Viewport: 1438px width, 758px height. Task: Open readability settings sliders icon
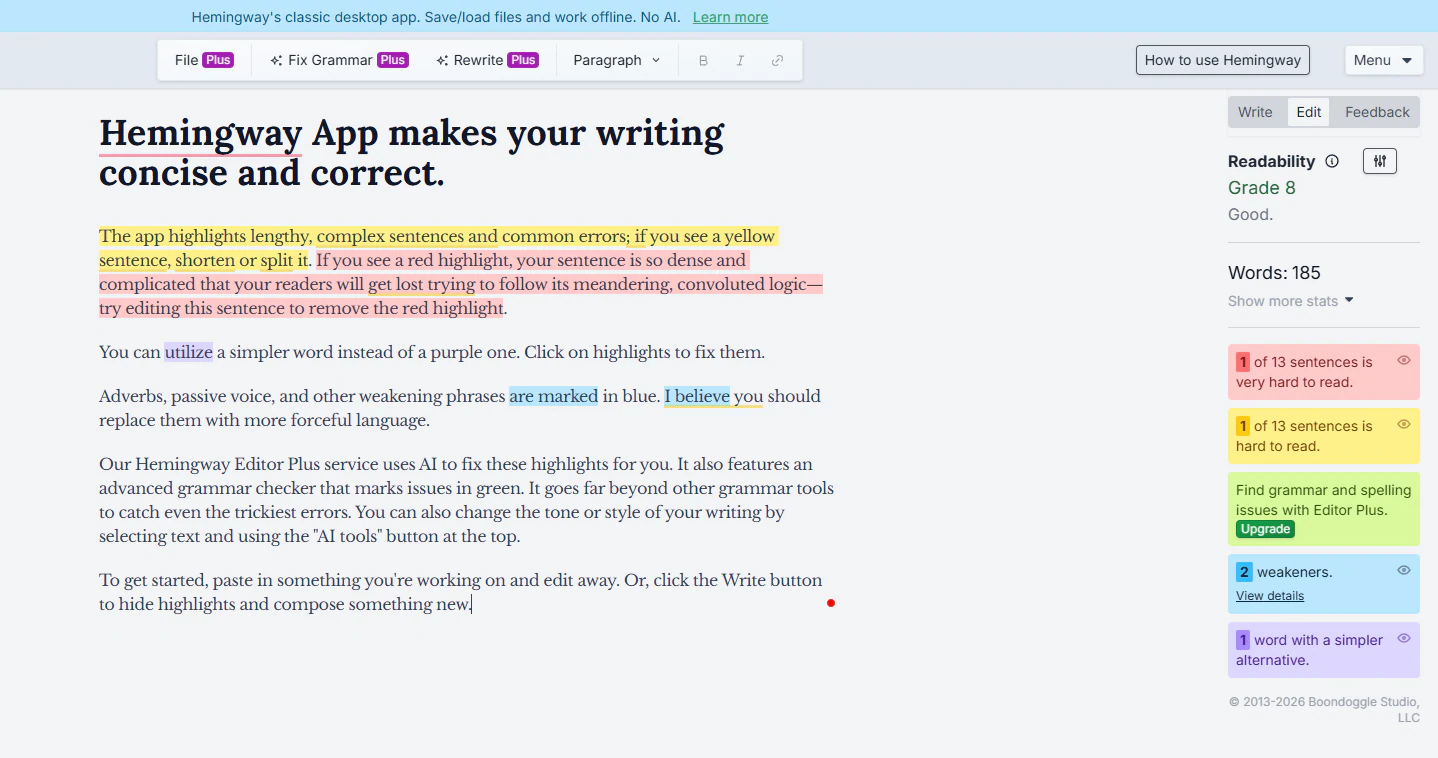click(x=1380, y=161)
